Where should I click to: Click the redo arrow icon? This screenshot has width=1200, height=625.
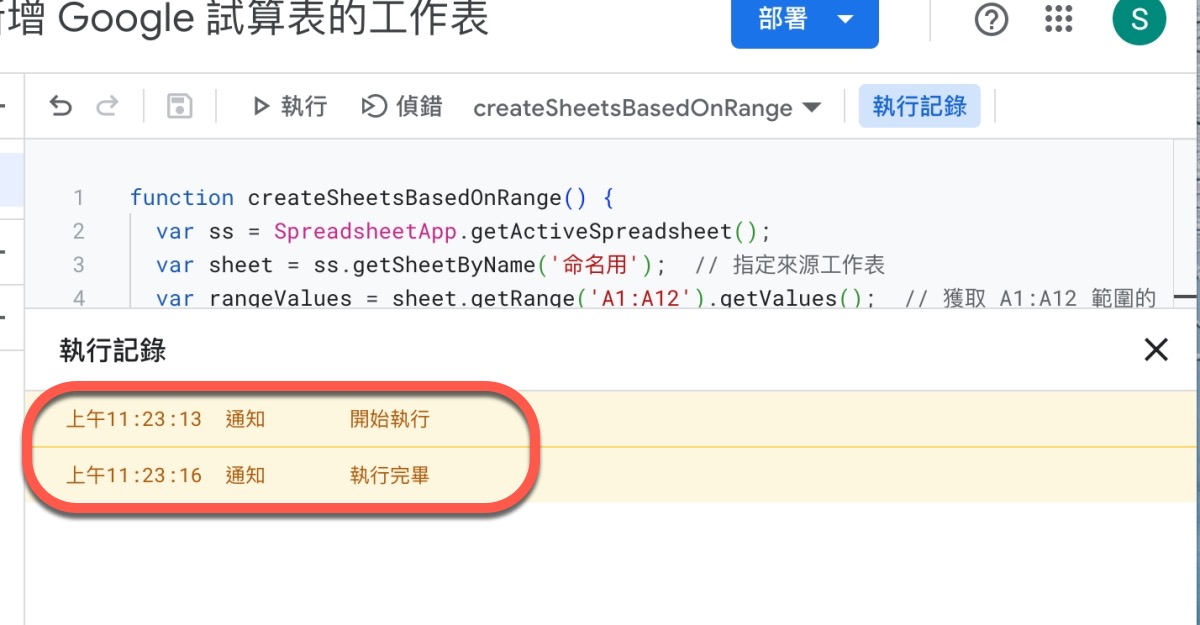[108, 107]
